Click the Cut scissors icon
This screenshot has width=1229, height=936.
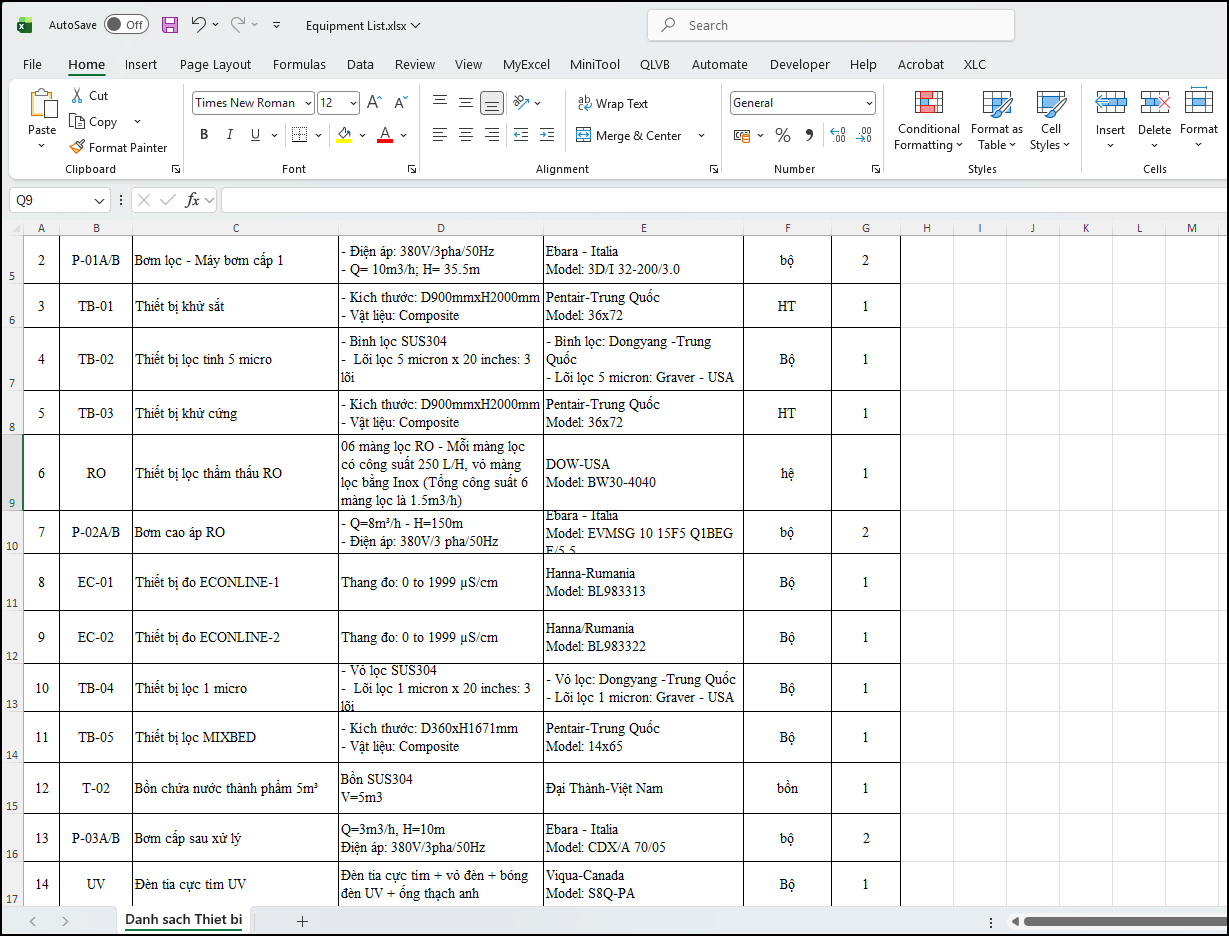click(x=77, y=96)
